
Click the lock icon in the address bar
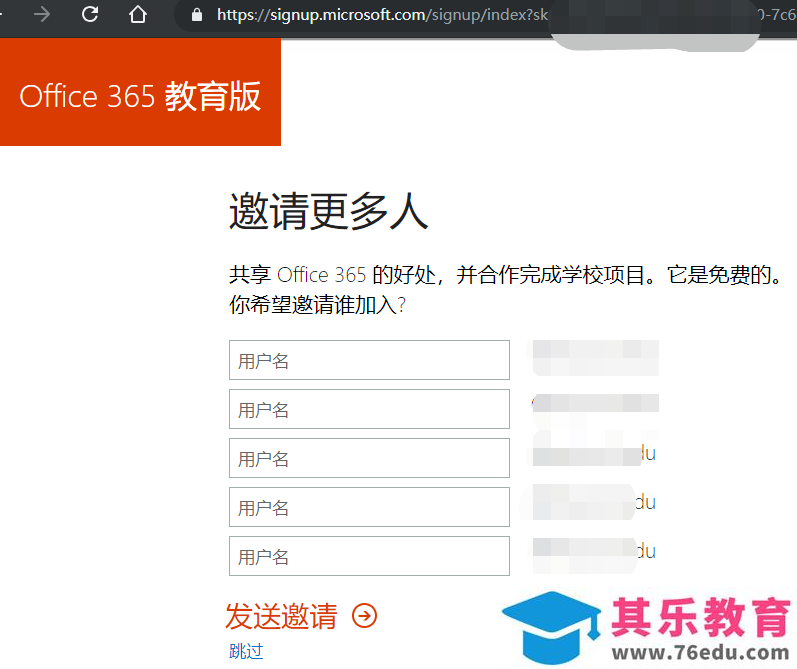point(197,15)
